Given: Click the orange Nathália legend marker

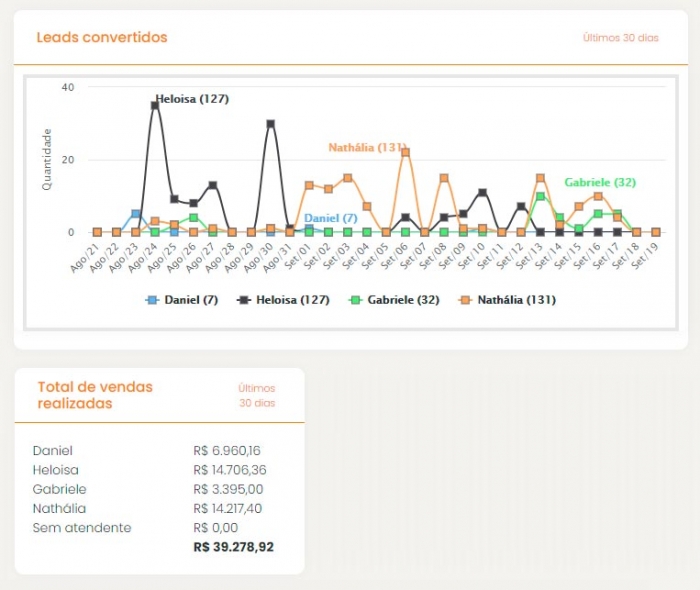Looking at the screenshot, I should tap(466, 299).
